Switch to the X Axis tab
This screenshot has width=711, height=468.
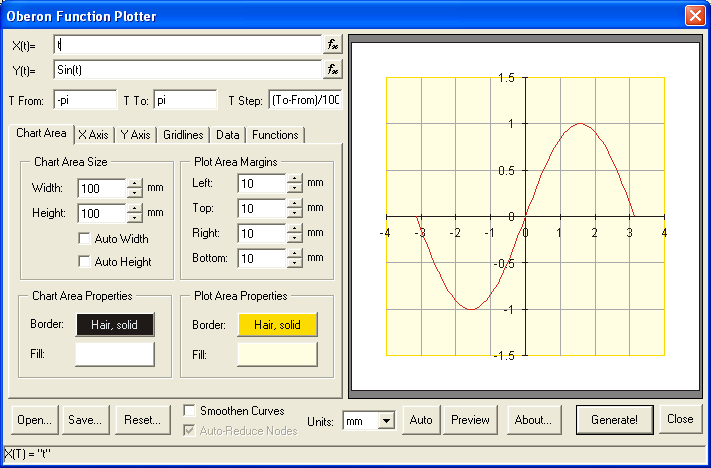click(x=93, y=135)
